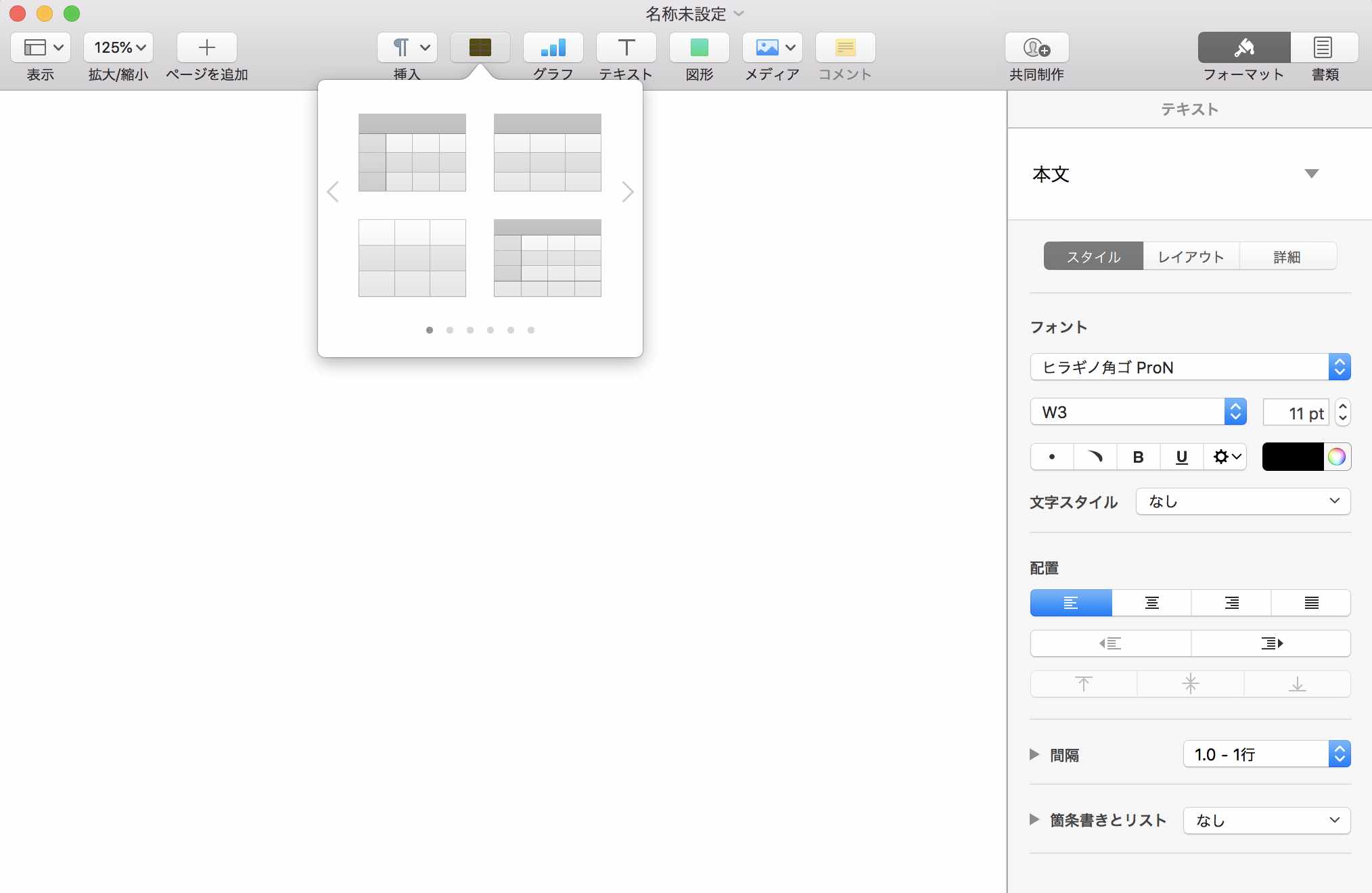1372x893 pixels.
Task: Click the collaborate (共同制作) icon
Action: tap(1036, 47)
